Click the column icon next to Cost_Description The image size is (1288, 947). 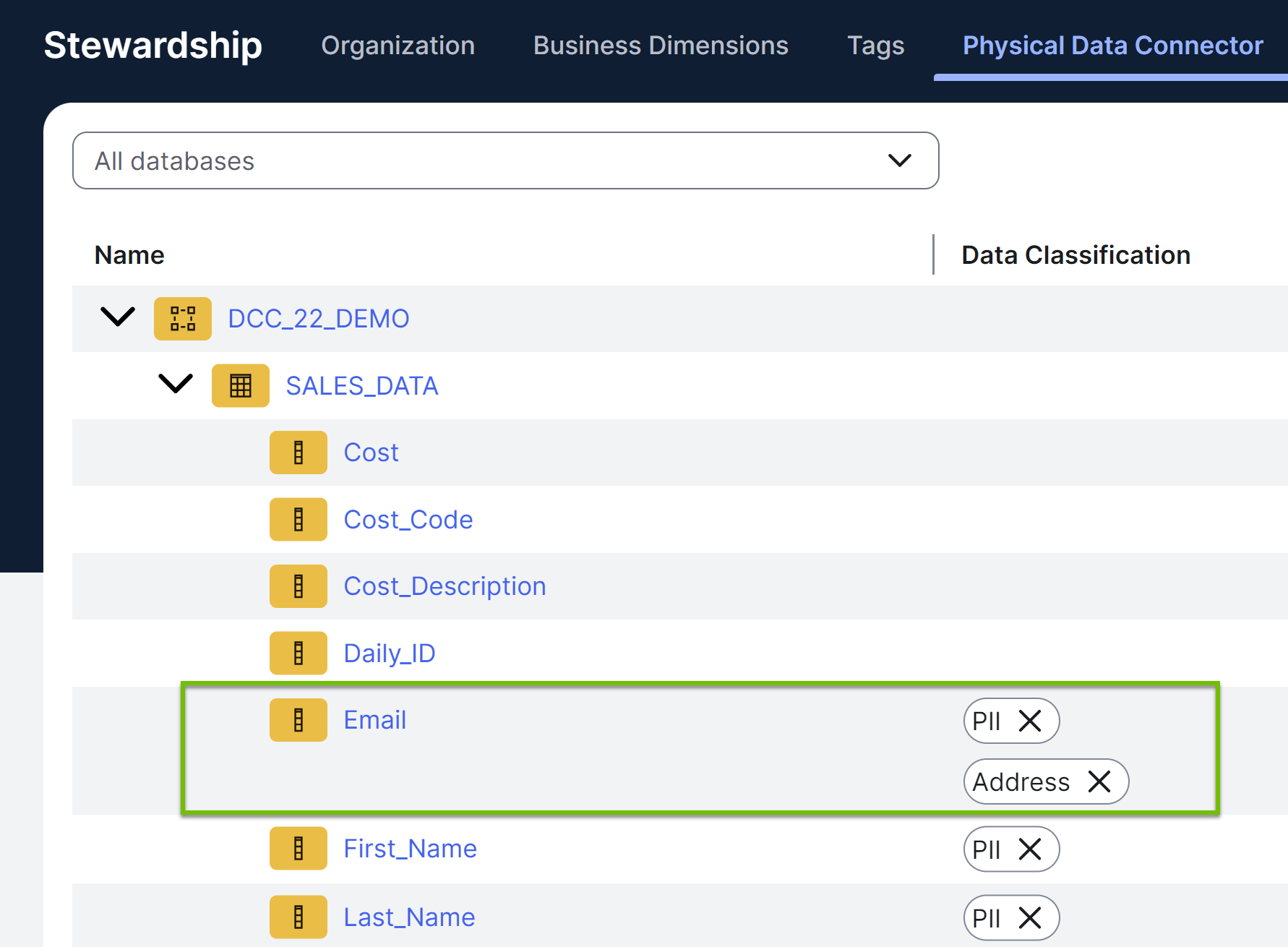(298, 586)
